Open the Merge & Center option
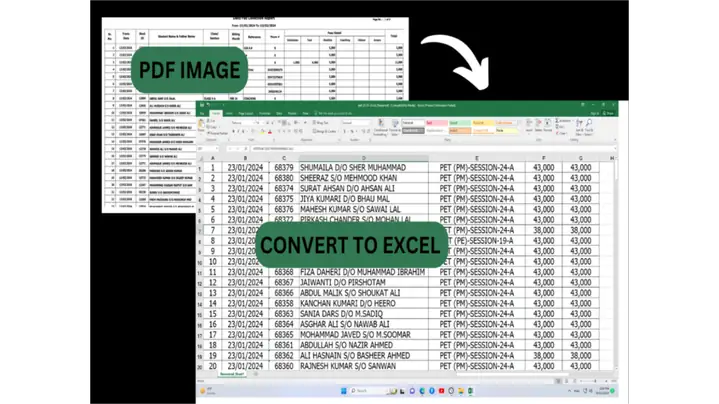The height and width of the screenshot is (404, 719). (325, 132)
